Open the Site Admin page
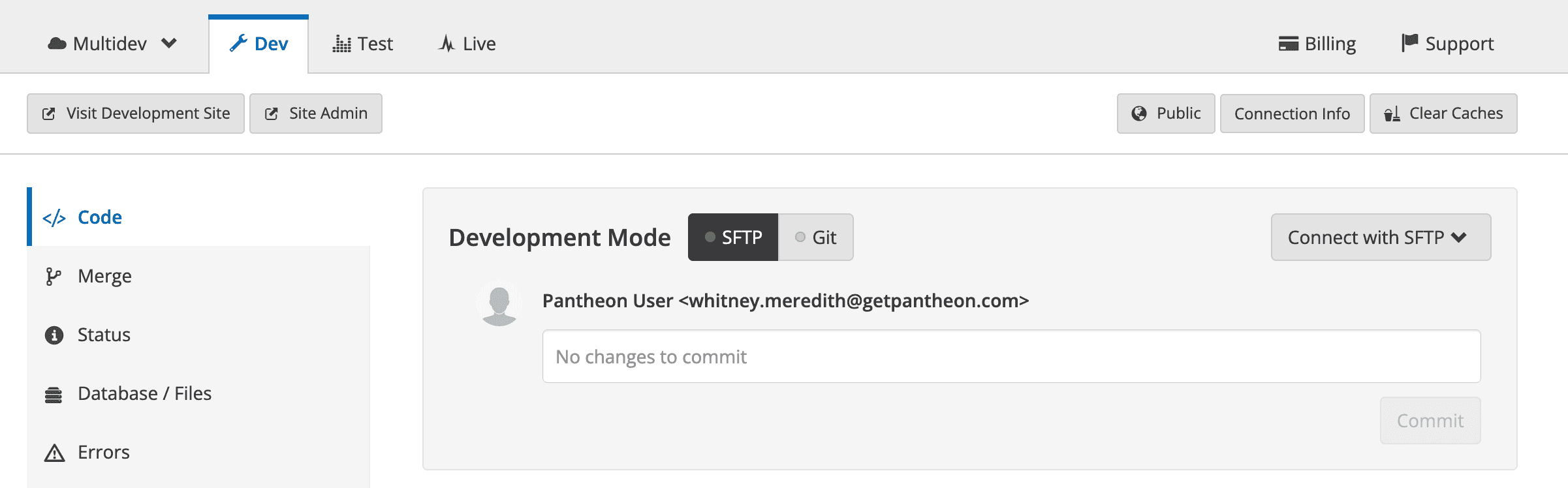The width and height of the screenshot is (1568, 488). point(315,113)
